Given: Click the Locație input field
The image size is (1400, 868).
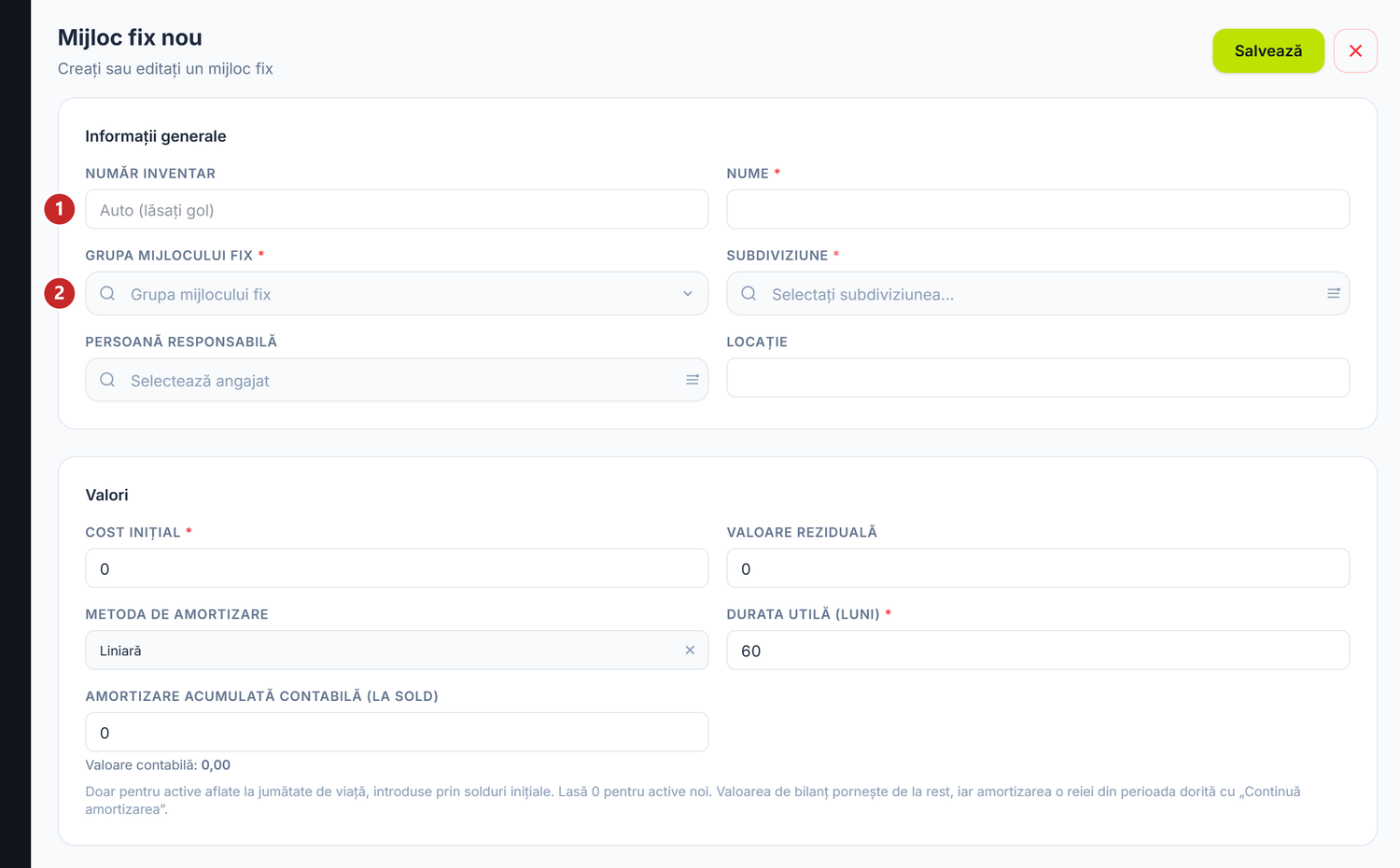Looking at the screenshot, I should pos(1038,378).
